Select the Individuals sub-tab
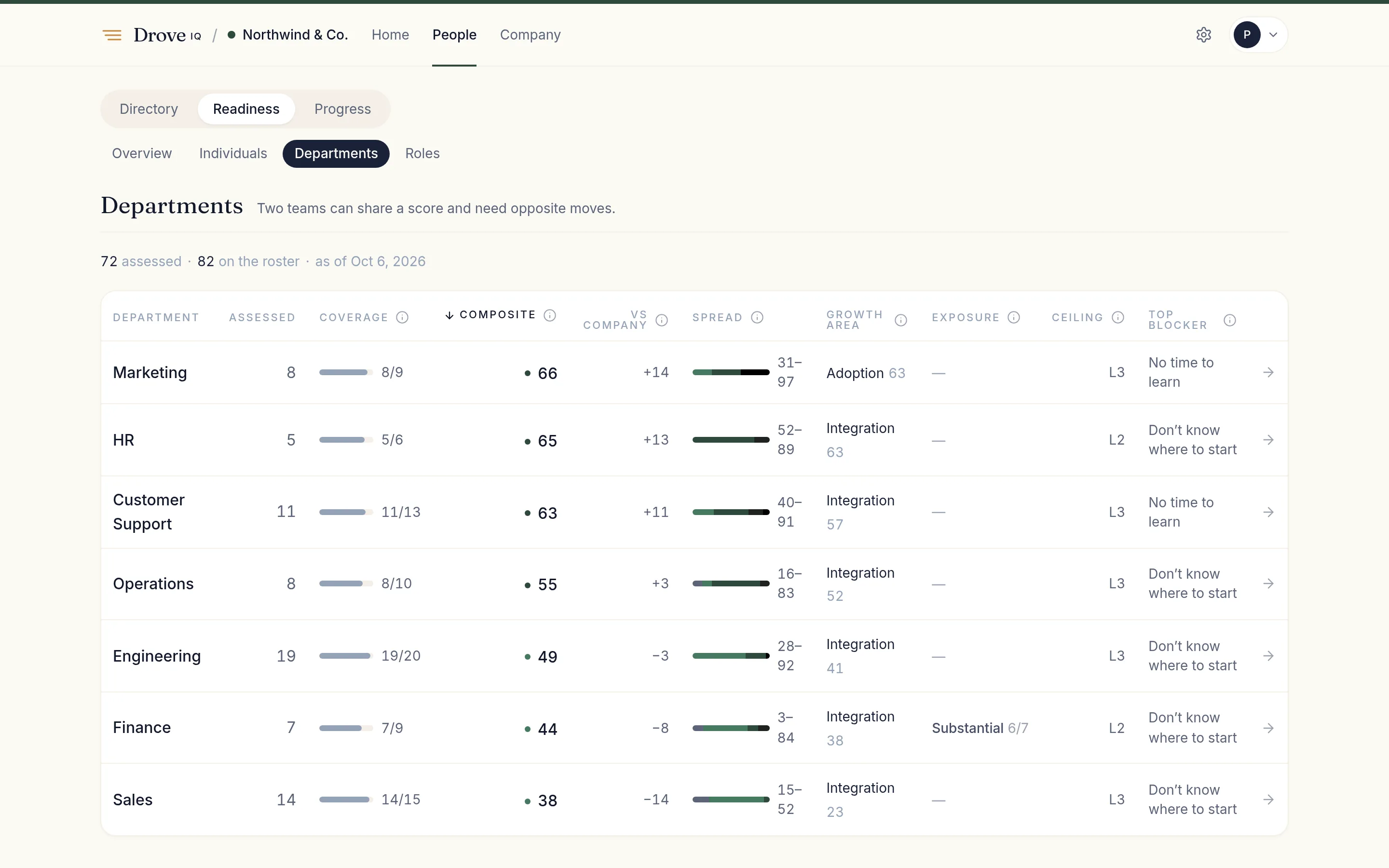Screen dimensions: 1389x868 233,154
